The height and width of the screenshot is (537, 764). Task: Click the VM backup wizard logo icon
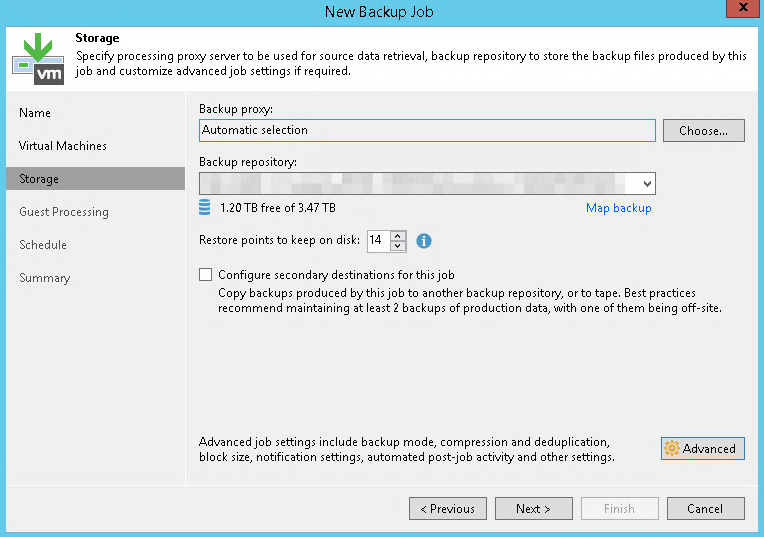click(x=38, y=58)
